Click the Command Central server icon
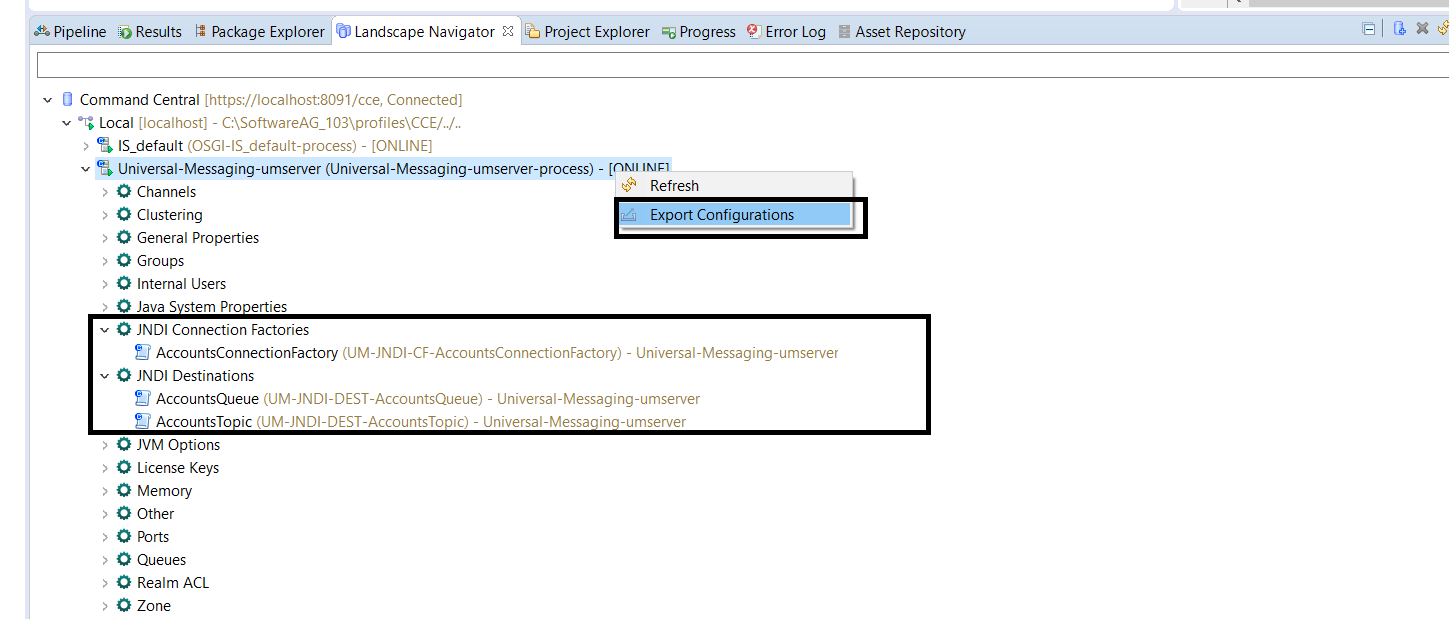Viewport: 1449px width, 619px height. [67, 100]
